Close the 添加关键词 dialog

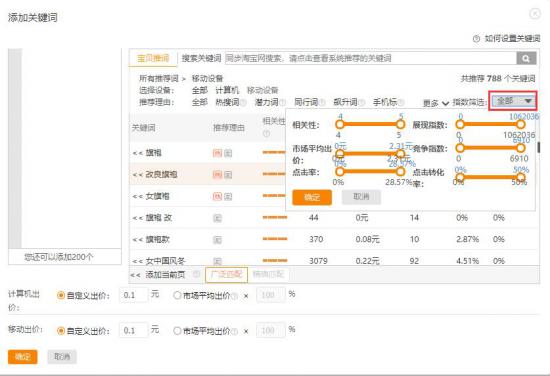535,14
